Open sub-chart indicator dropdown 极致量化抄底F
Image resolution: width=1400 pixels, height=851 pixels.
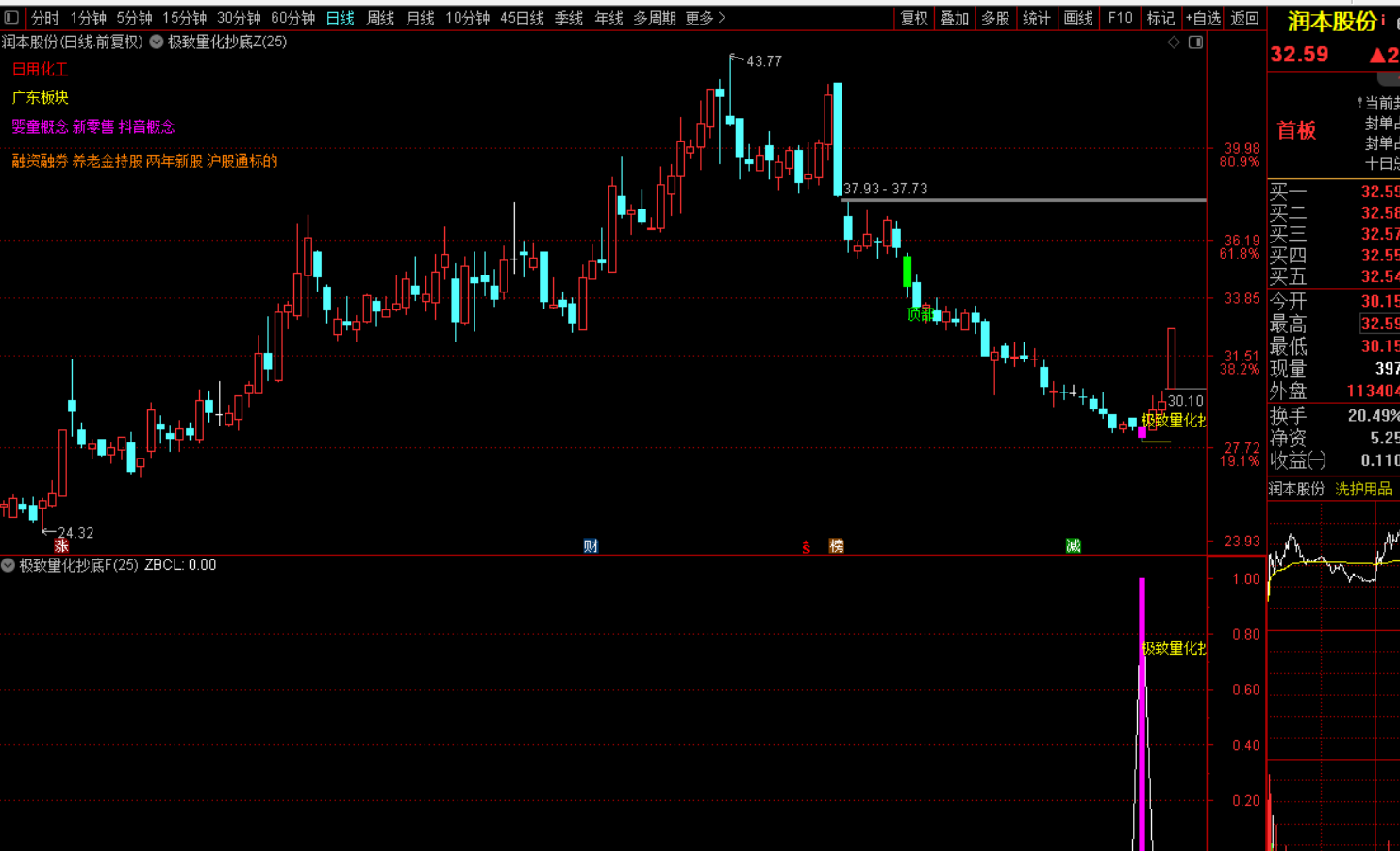pyautogui.click(x=8, y=565)
